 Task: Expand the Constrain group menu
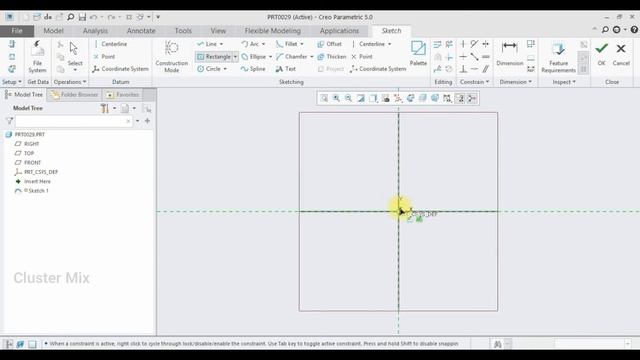point(474,82)
